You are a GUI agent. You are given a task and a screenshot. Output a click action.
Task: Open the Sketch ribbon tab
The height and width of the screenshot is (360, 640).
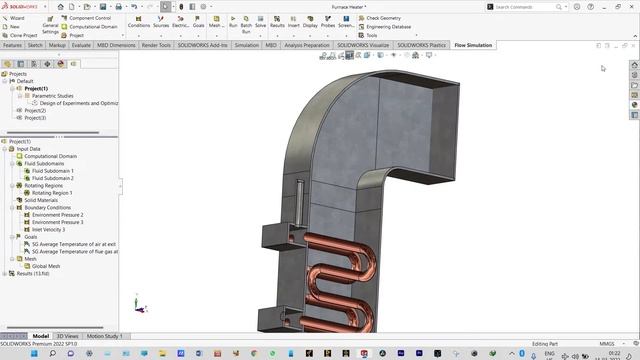pyautogui.click(x=35, y=45)
